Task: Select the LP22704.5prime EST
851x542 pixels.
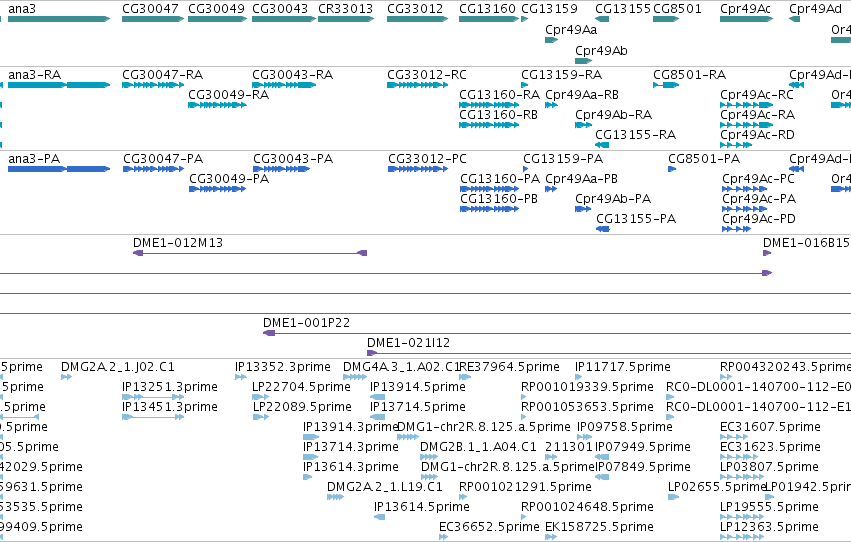Action: click(261, 397)
